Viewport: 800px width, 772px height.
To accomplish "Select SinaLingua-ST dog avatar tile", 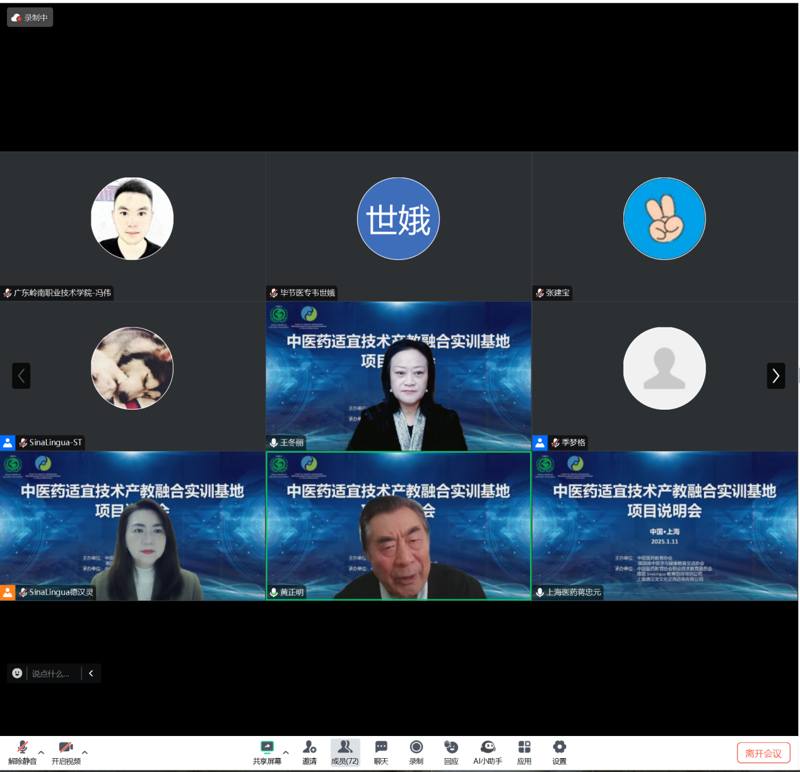I will pyautogui.click(x=132, y=368).
